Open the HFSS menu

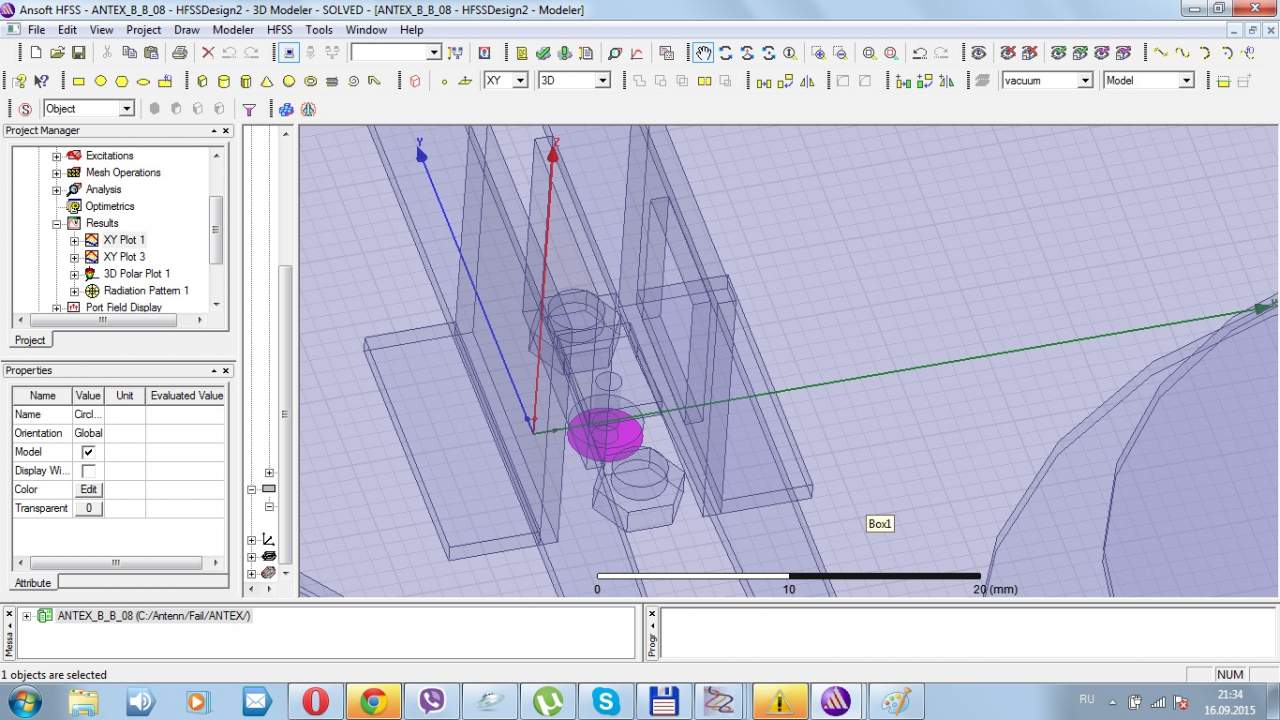click(279, 30)
